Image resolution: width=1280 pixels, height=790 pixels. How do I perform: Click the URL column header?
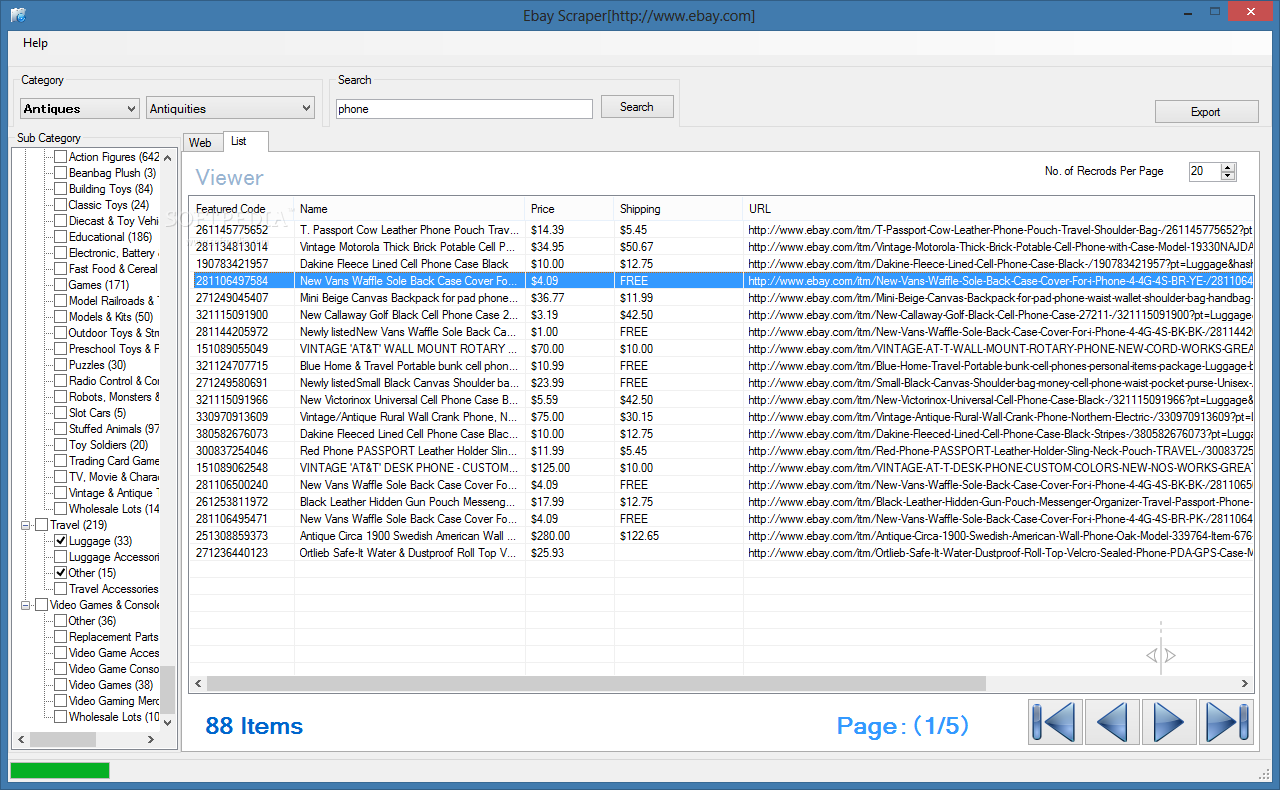point(998,209)
